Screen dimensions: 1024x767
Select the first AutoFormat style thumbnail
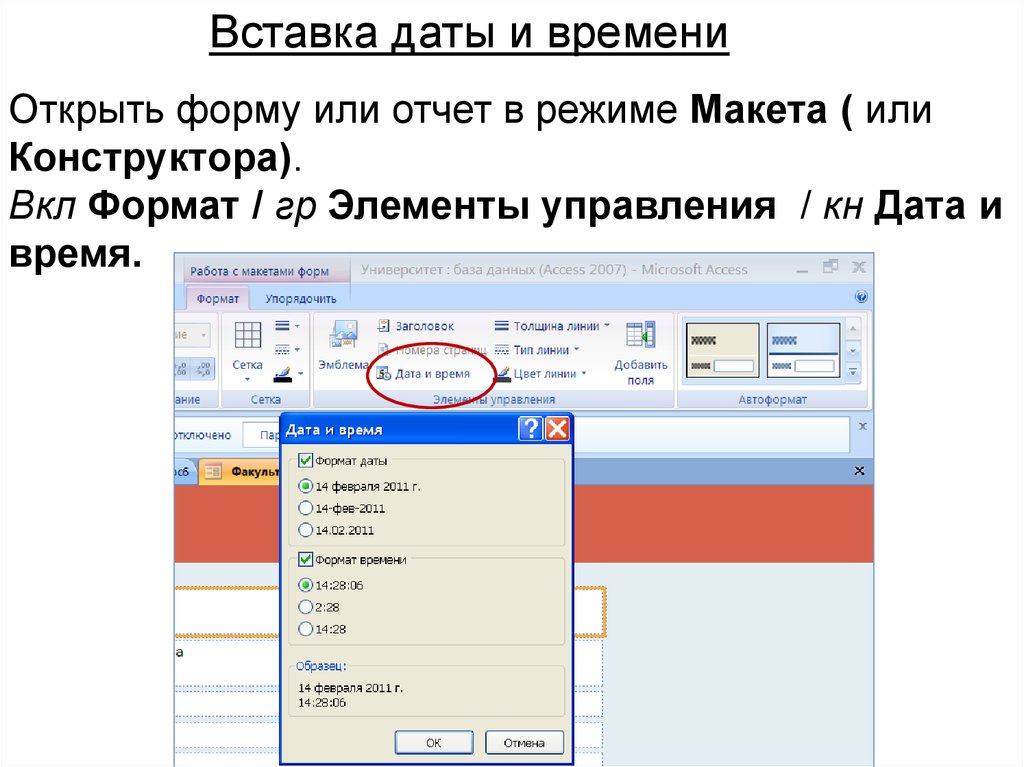click(x=721, y=351)
